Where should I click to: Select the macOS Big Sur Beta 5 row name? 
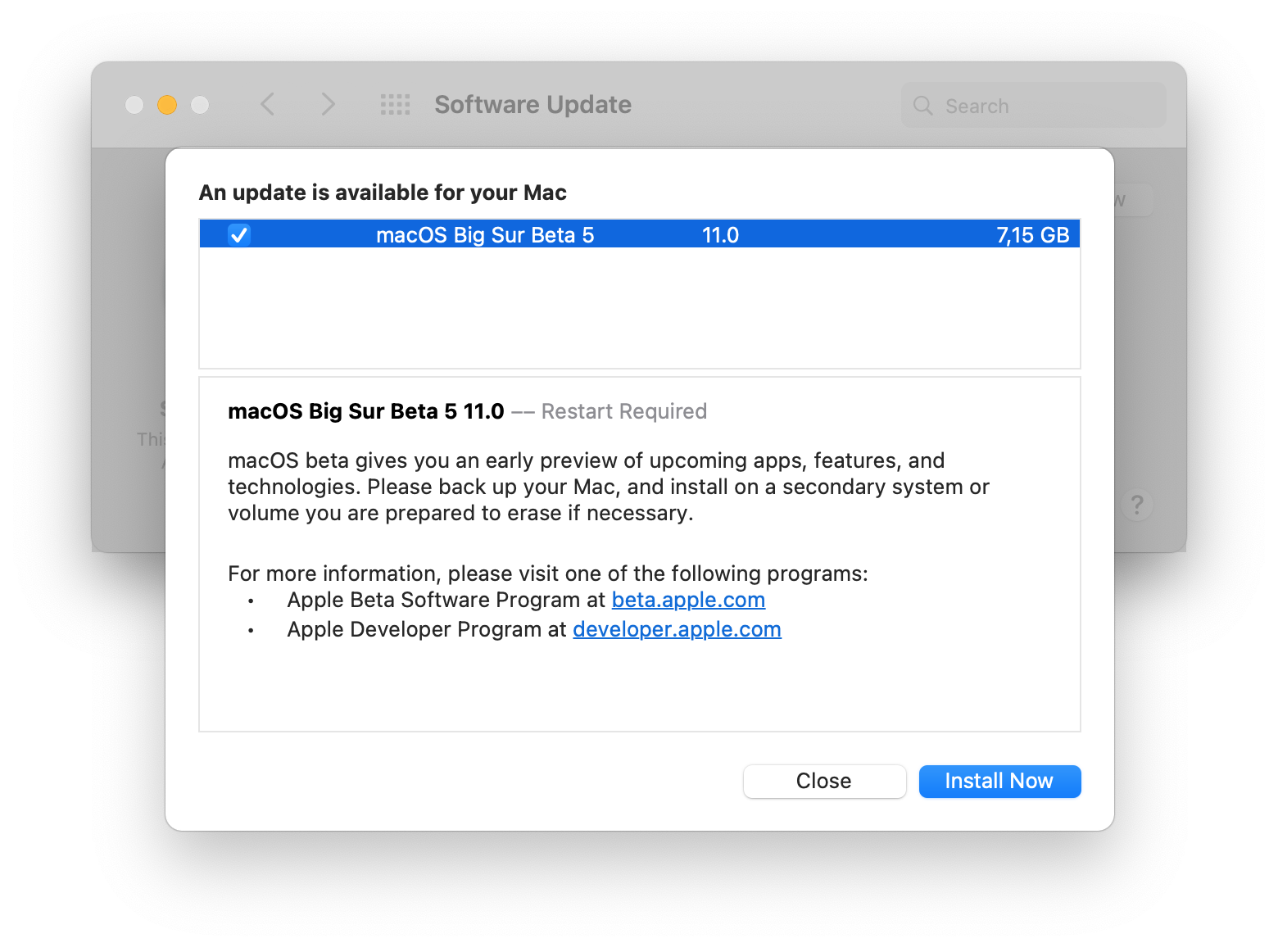coord(485,235)
